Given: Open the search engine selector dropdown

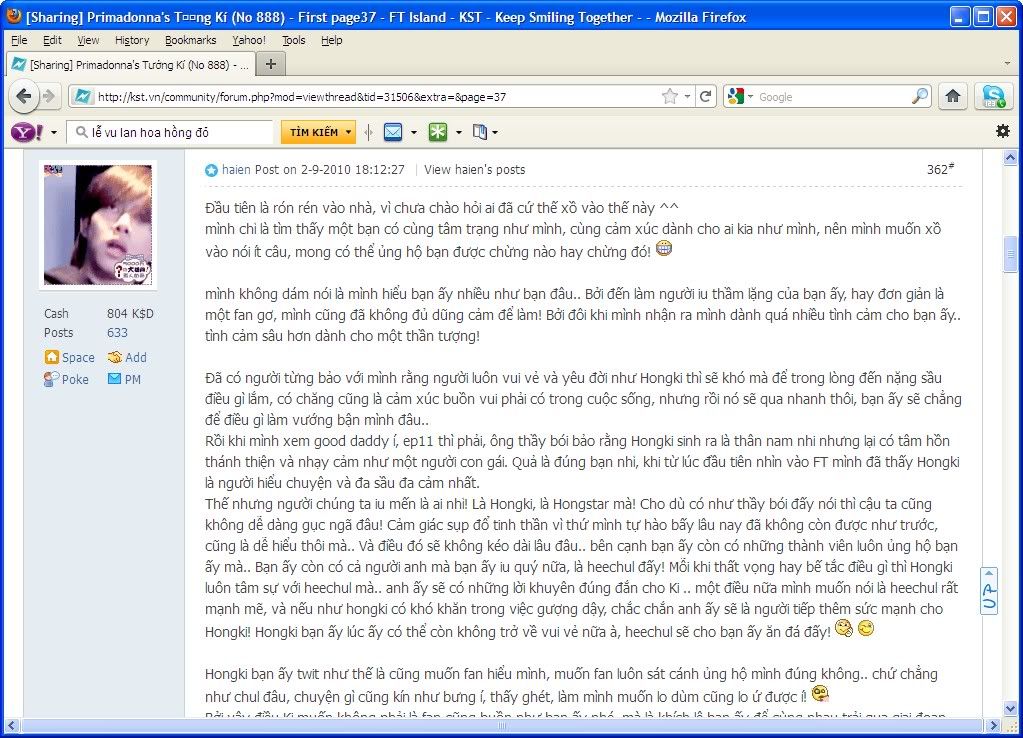Looking at the screenshot, I should (x=750, y=97).
